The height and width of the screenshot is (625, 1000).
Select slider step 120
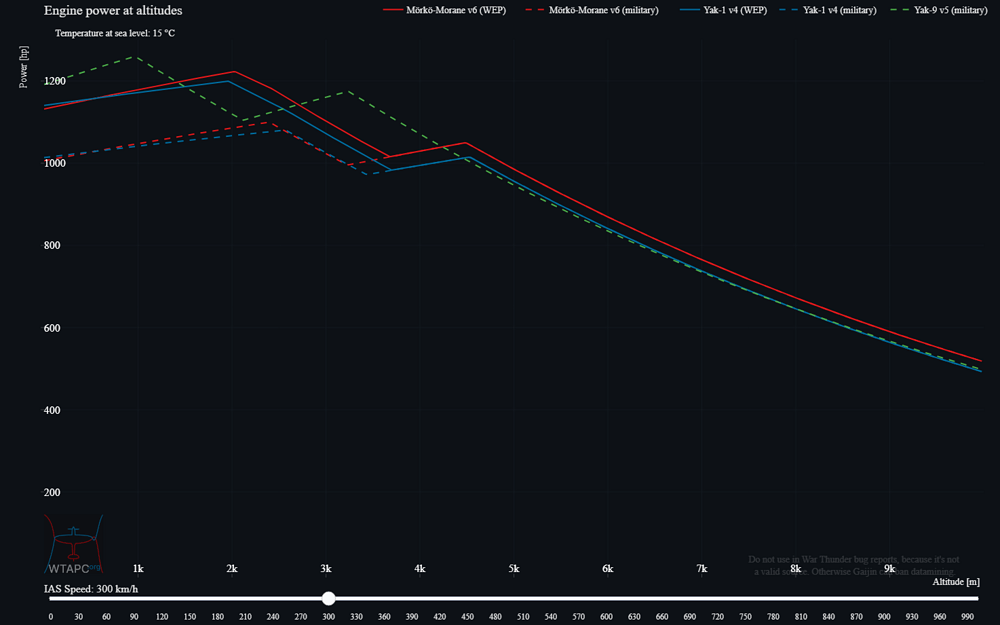coord(162,617)
